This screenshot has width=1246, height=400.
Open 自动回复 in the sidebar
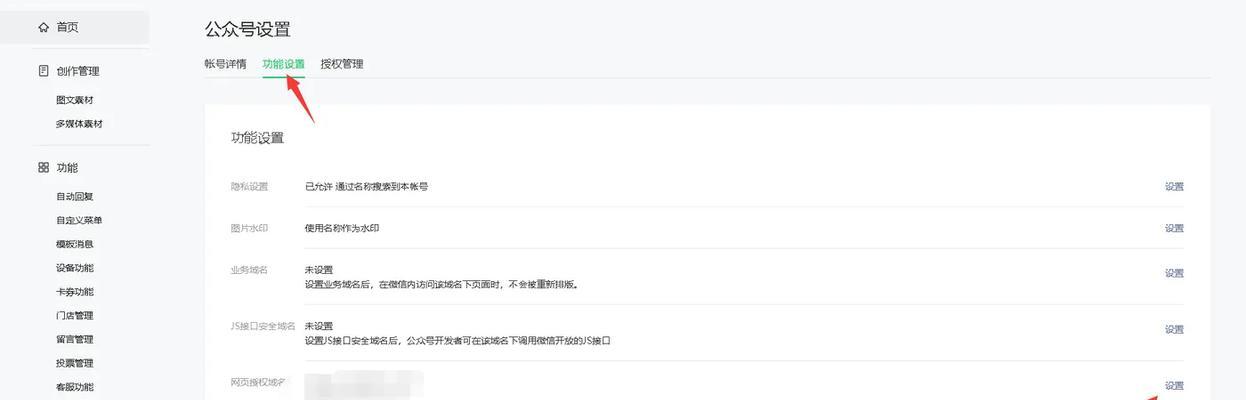75,197
